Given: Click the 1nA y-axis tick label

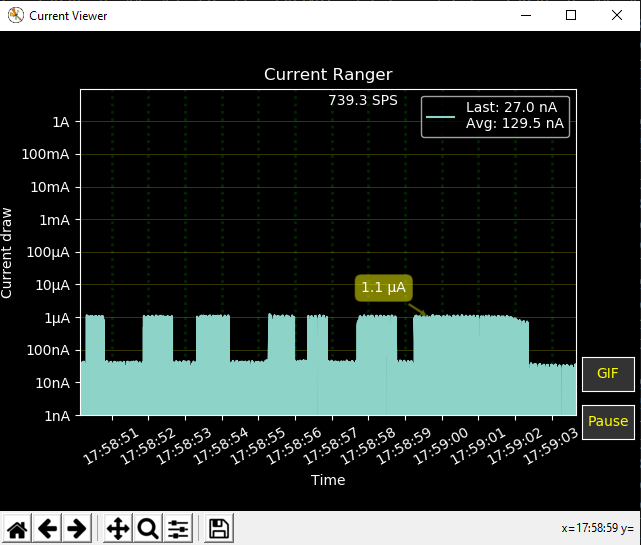Looking at the screenshot, I should (57, 416).
